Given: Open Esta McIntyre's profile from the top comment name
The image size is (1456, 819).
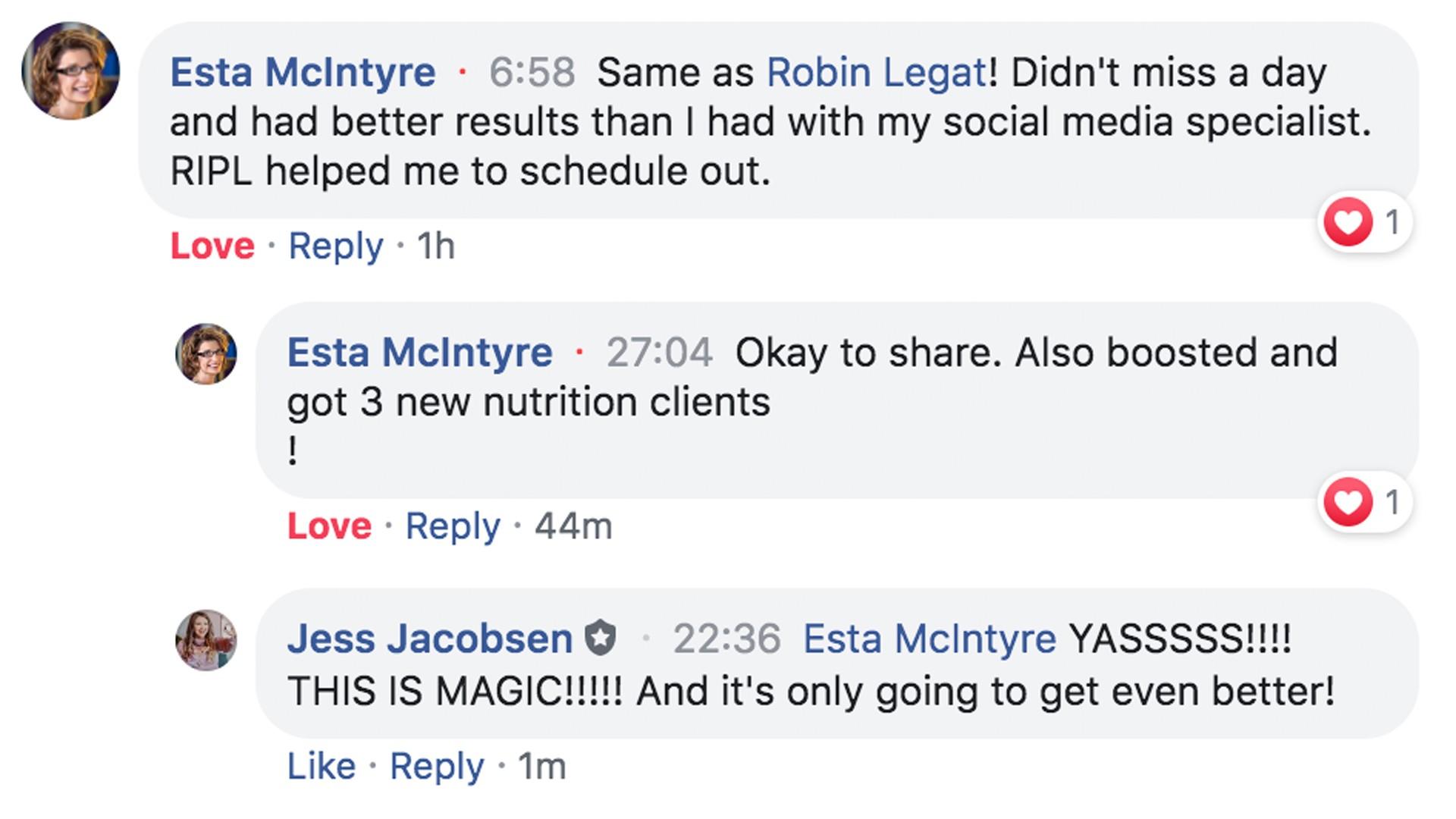Looking at the screenshot, I should (x=303, y=74).
